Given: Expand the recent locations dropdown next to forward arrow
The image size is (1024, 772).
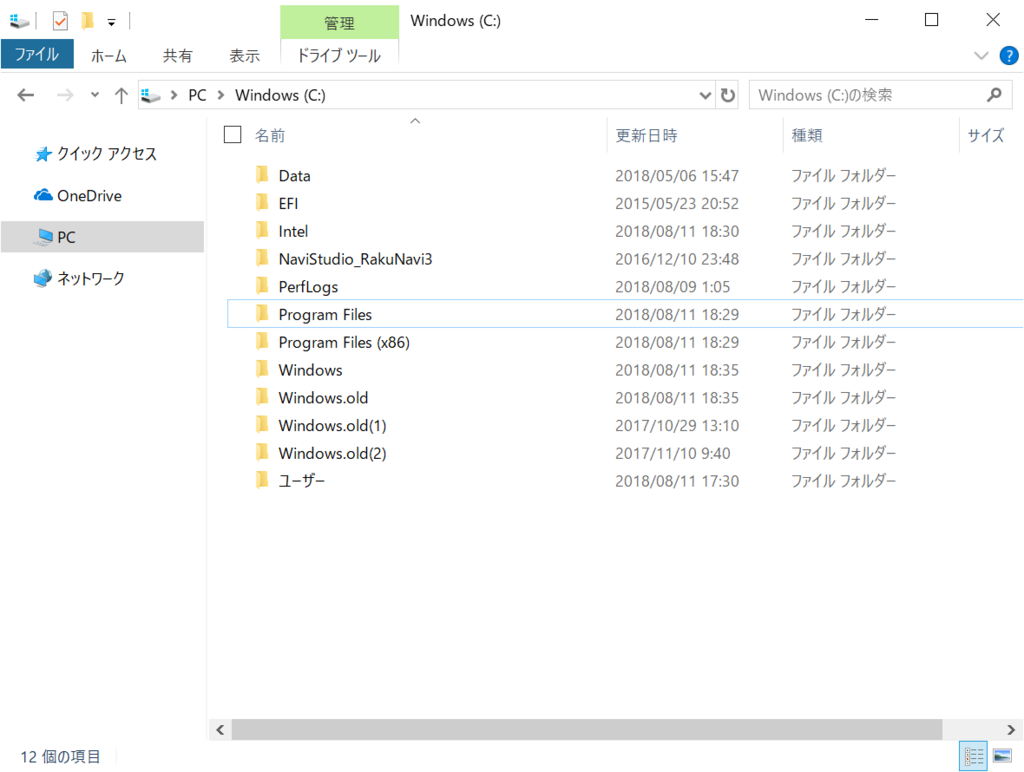Looking at the screenshot, I should 95,94.
